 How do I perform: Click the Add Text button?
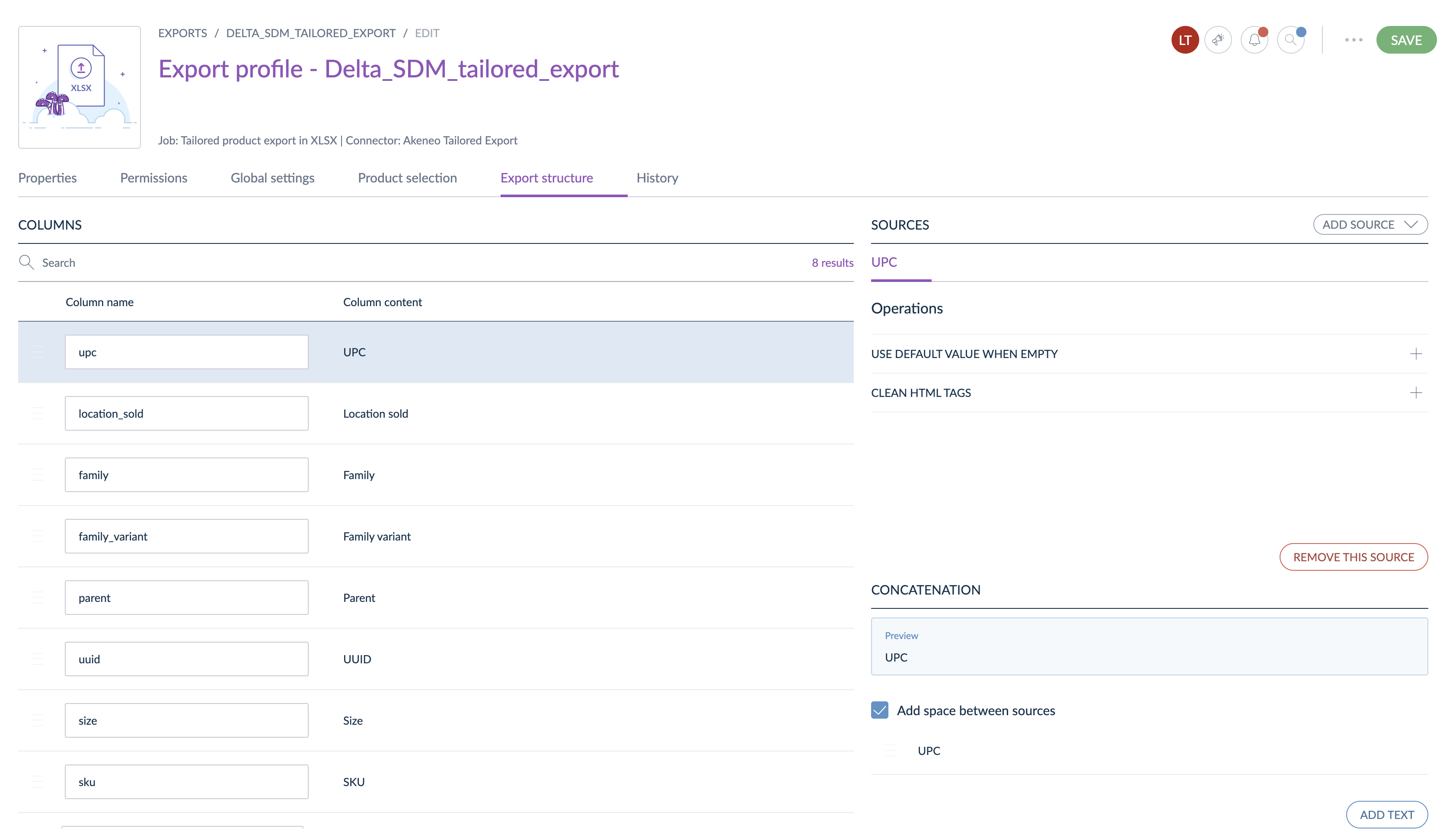(x=1386, y=814)
